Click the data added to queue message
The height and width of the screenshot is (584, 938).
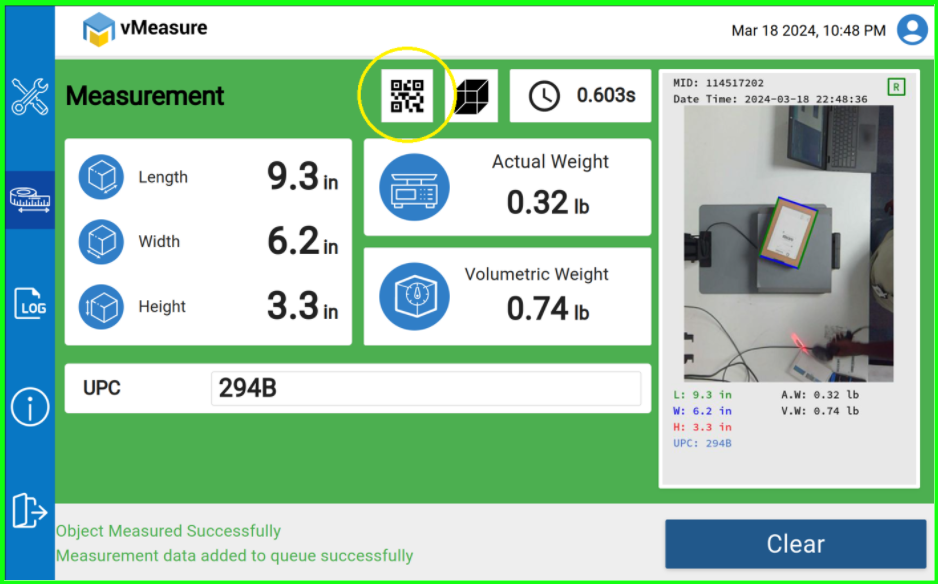tap(234, 556)
